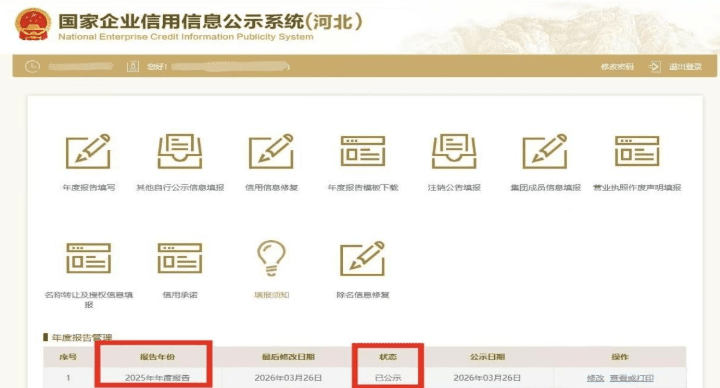
Task: Open 其他自行公示信息填报 tray icon
Action: click(x=180, y=152)
